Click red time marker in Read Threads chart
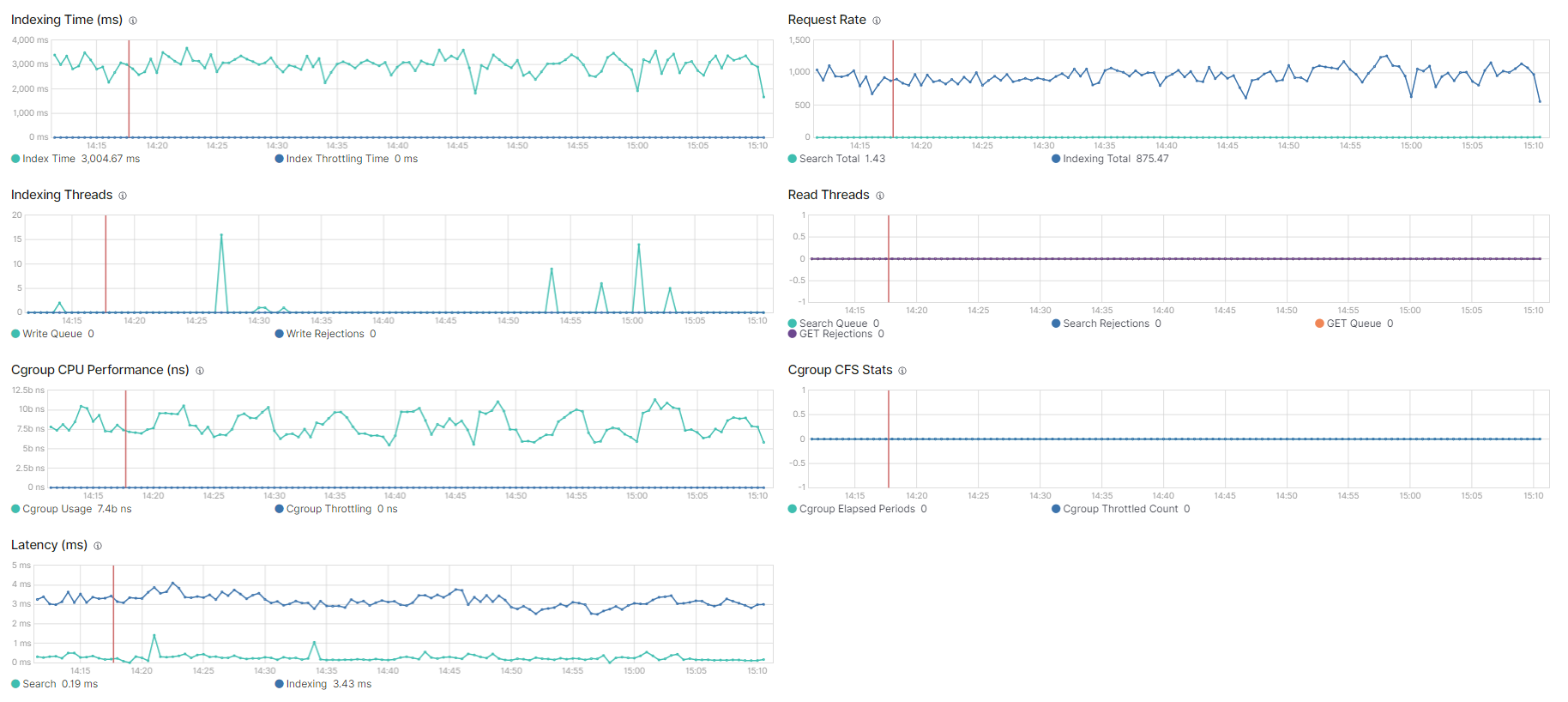The height and width of the screenshot is (702, 1568). (x=889, y=258)
